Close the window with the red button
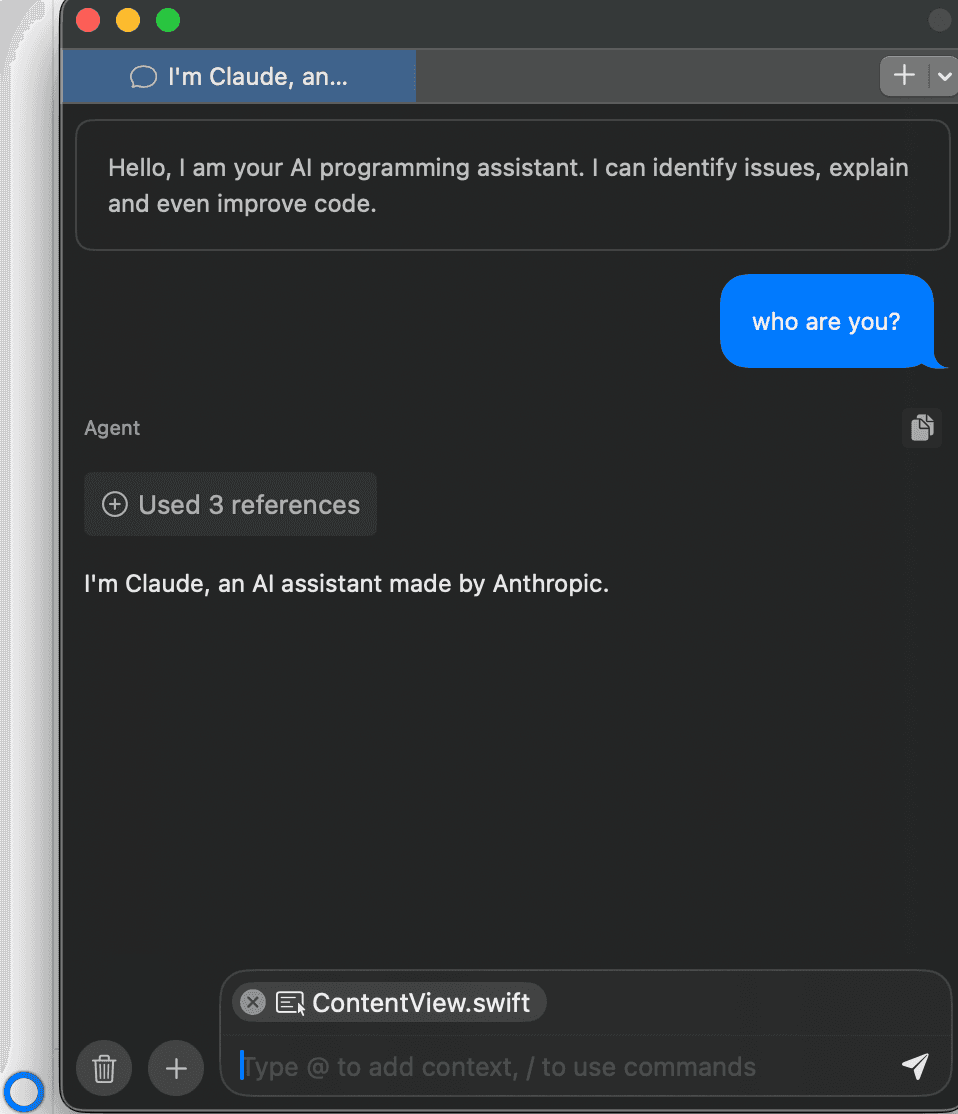Viewport: 958px width, 1114px height. [88, 20]
